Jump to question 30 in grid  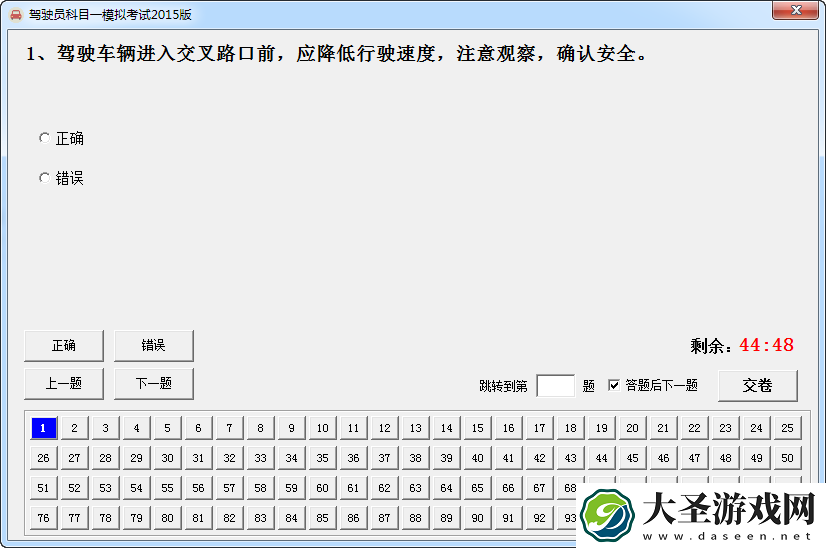168,458
